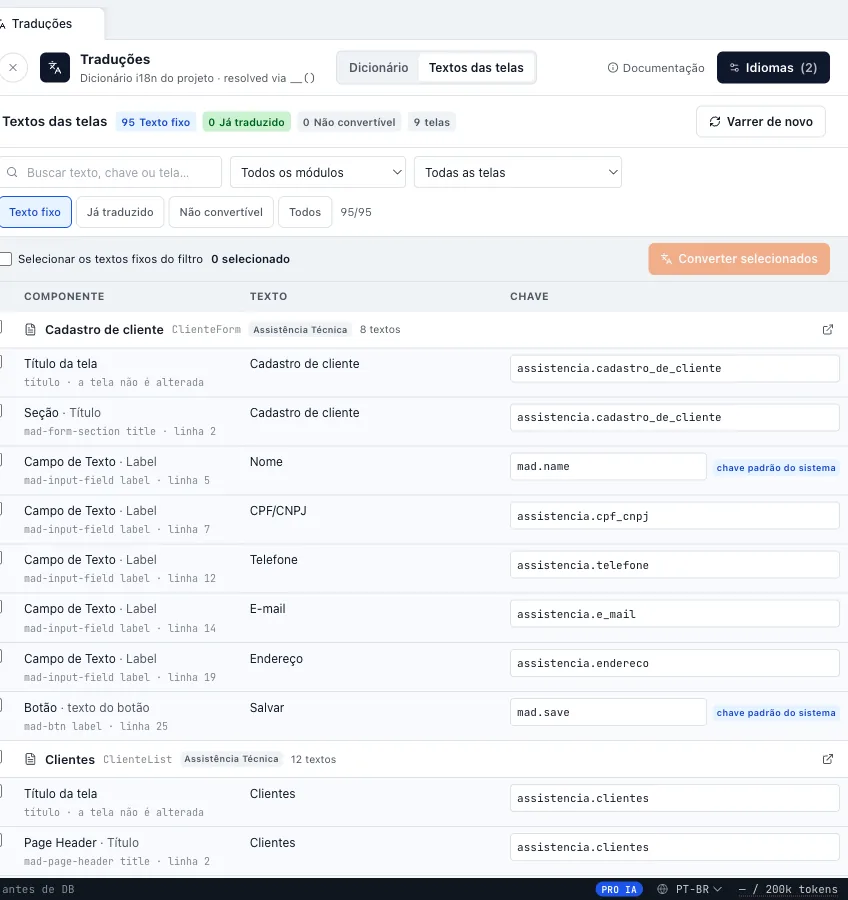Toggle checkbox for Endereço label row
The width and height of the screenshot is (848, 900).
[1, 656]
